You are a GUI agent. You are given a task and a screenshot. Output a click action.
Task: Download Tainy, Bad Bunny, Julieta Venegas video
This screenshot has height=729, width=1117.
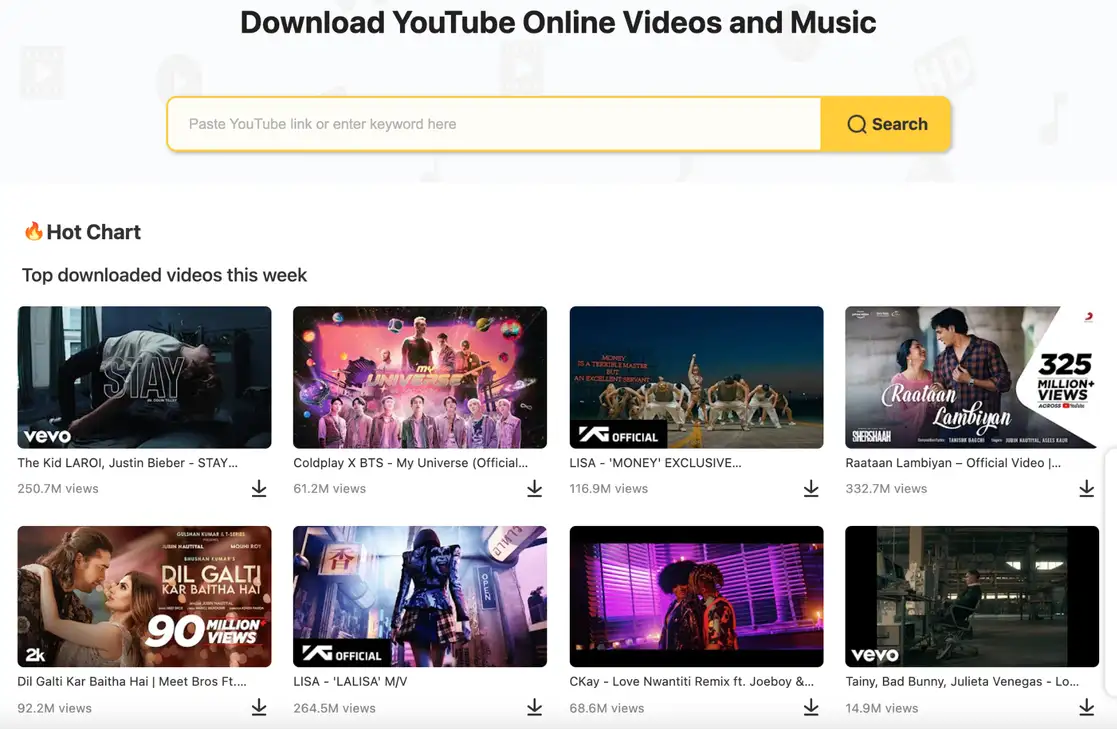1086,708
